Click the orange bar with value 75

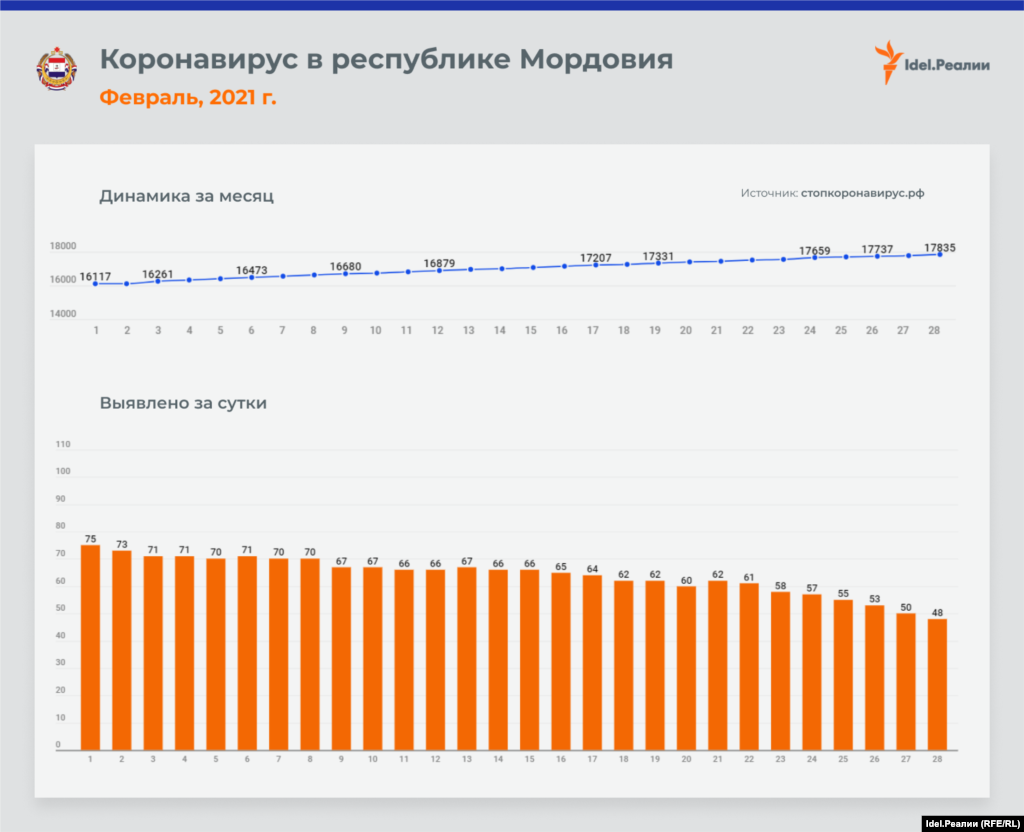click(x=90, y=647)
